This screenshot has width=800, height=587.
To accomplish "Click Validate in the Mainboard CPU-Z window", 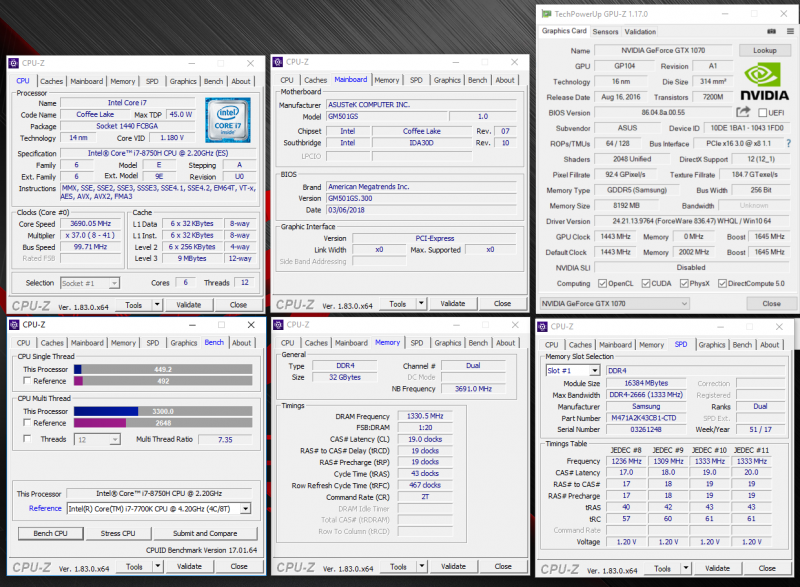I will pos(453,303).
